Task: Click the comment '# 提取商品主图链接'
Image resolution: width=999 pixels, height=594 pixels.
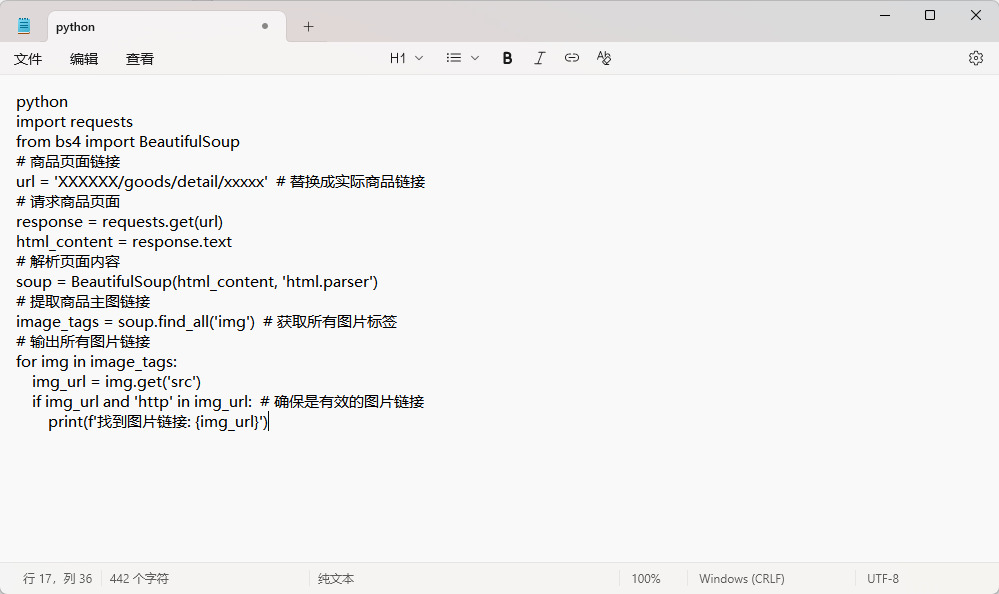Action: (x=83, y=302)
